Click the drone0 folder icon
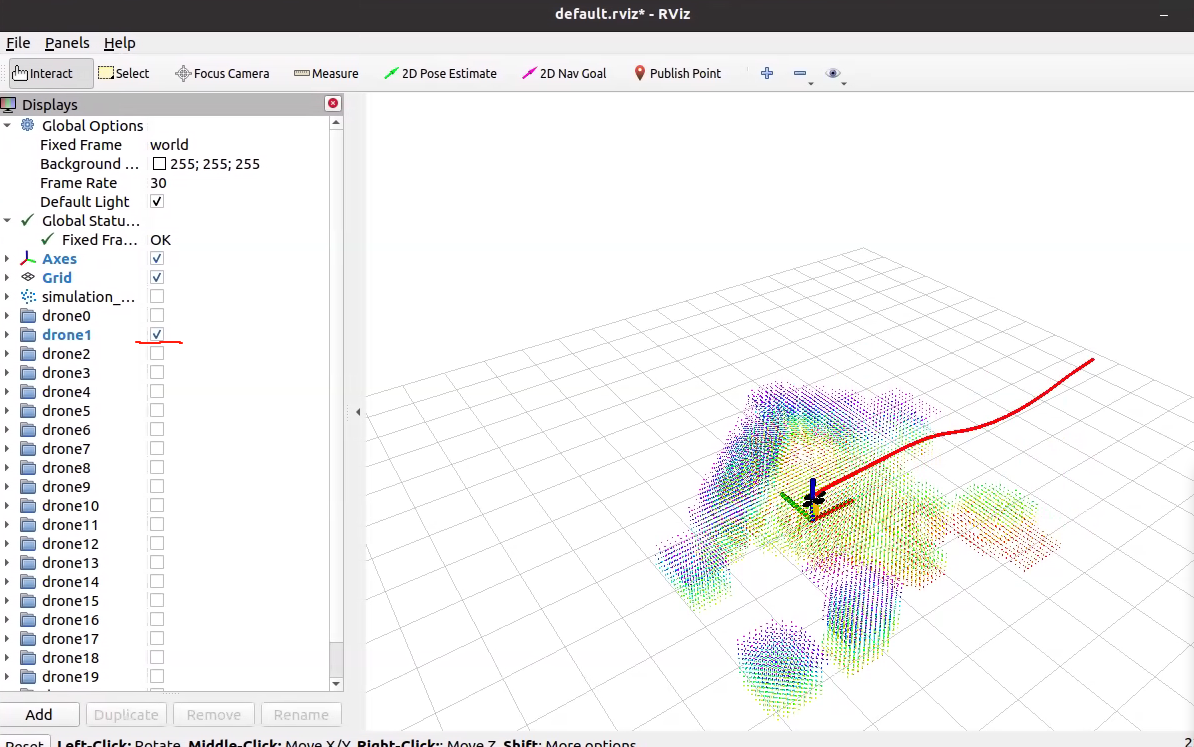The width and height of the screenshot is (1194, 747). tap(28, 315)
